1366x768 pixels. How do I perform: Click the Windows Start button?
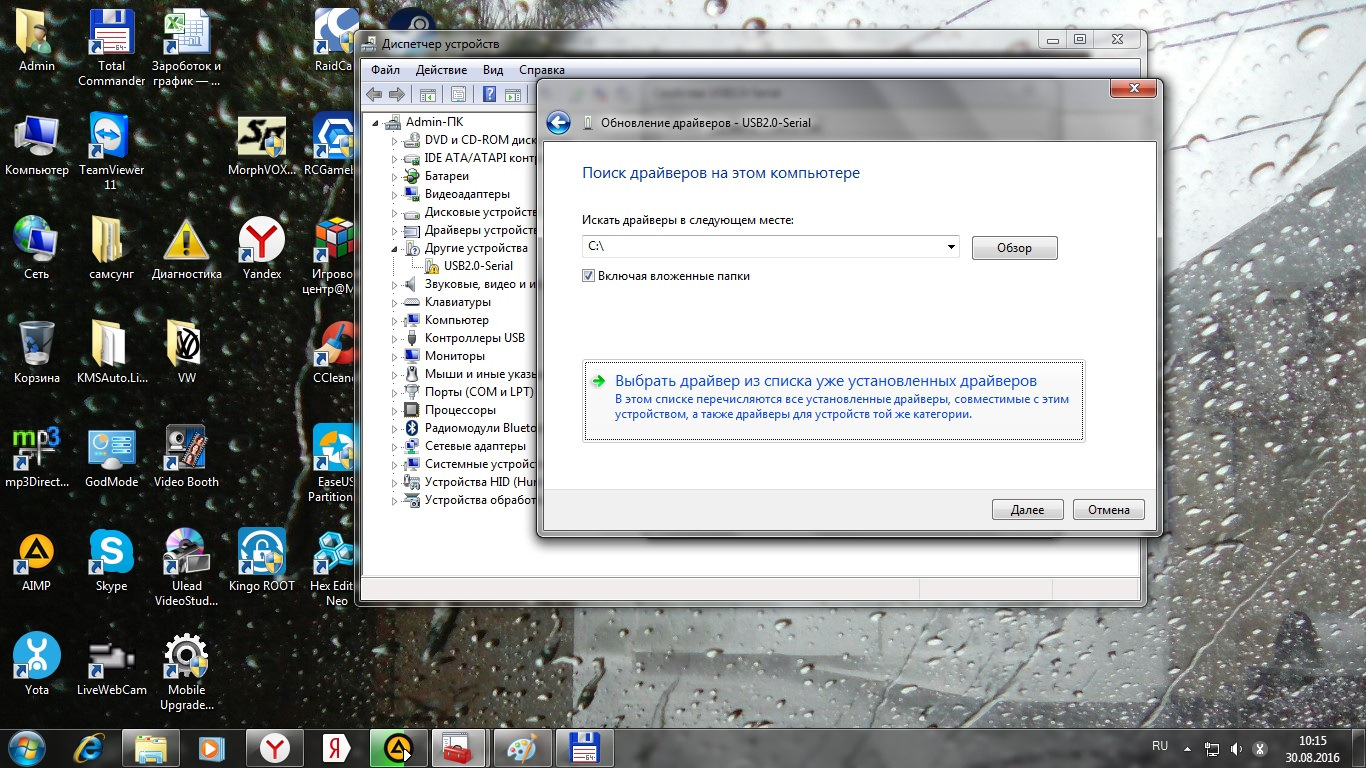[25, 747]
